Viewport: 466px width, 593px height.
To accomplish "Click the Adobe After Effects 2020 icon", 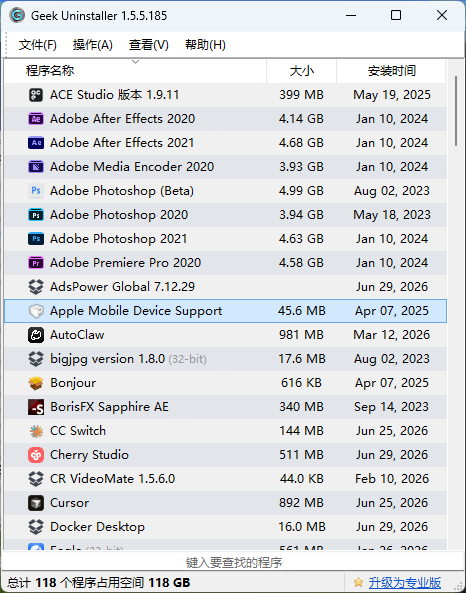I will (36, 119).
